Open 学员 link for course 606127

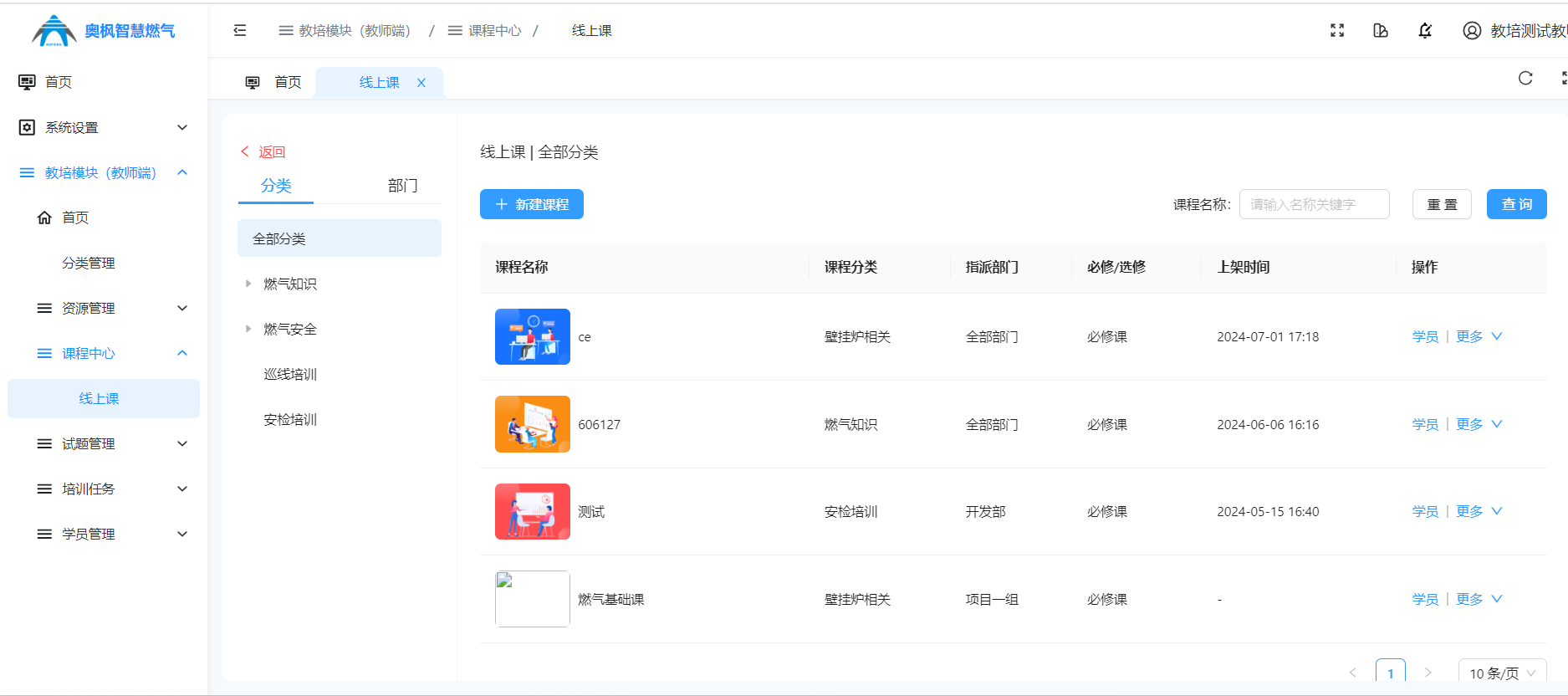(x=1425, y=424)
